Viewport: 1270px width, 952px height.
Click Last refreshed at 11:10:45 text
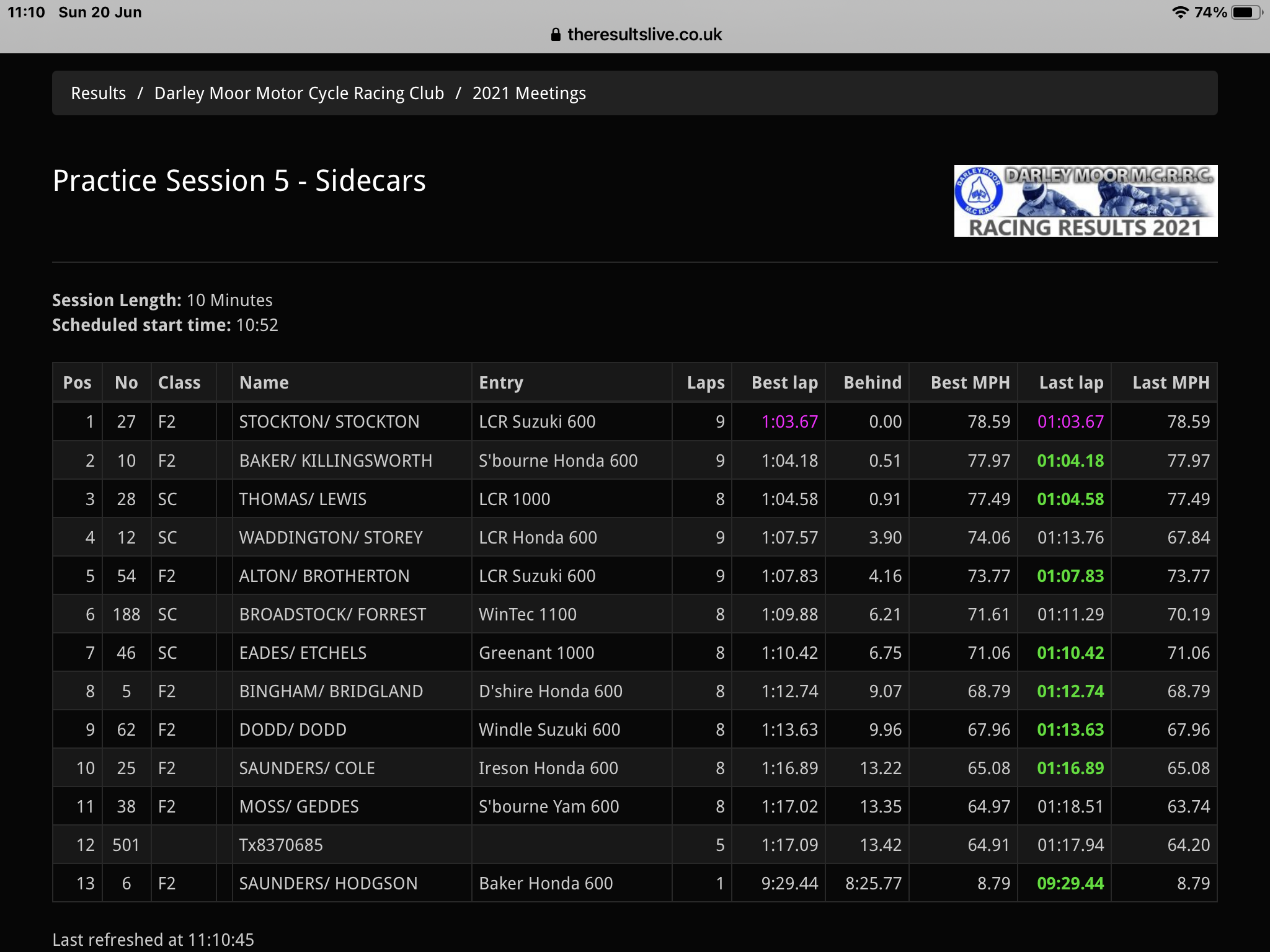click(153, 940)
